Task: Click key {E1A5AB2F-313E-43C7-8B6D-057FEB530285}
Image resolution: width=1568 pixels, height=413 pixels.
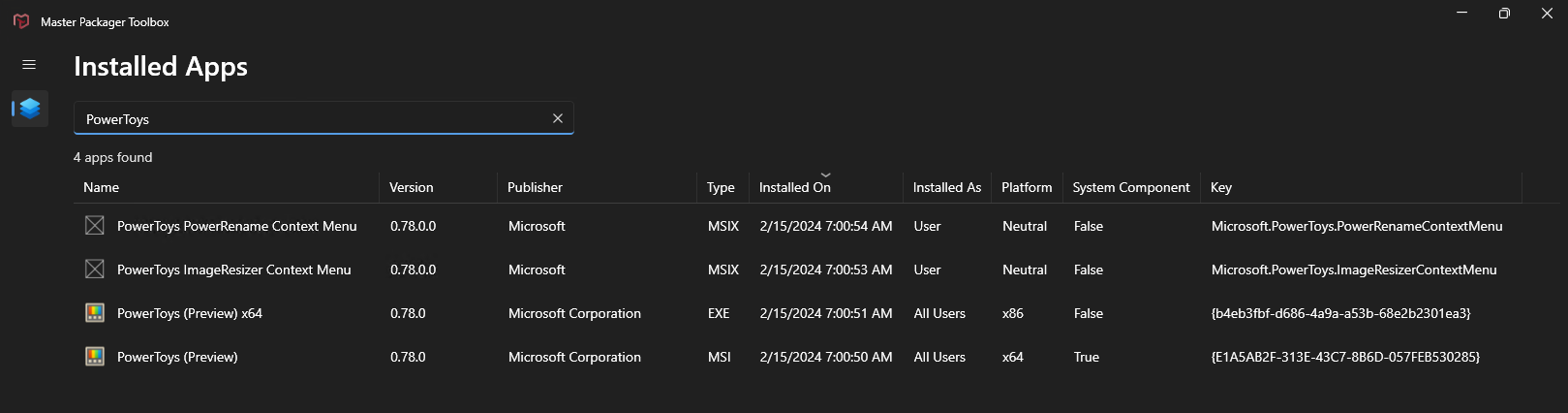Action: (1345, 357)
